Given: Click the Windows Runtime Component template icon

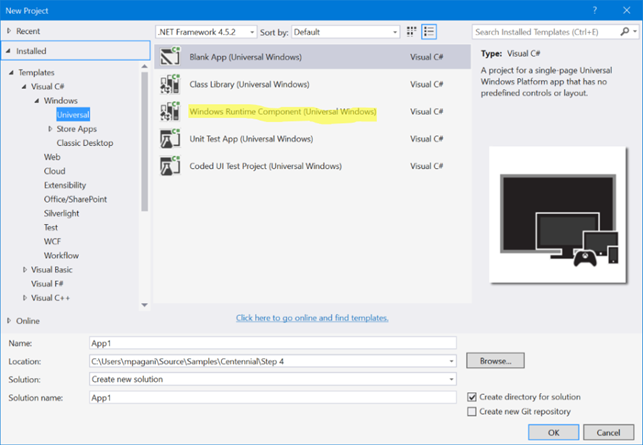Looking at the screenshot, I should 170,112.
